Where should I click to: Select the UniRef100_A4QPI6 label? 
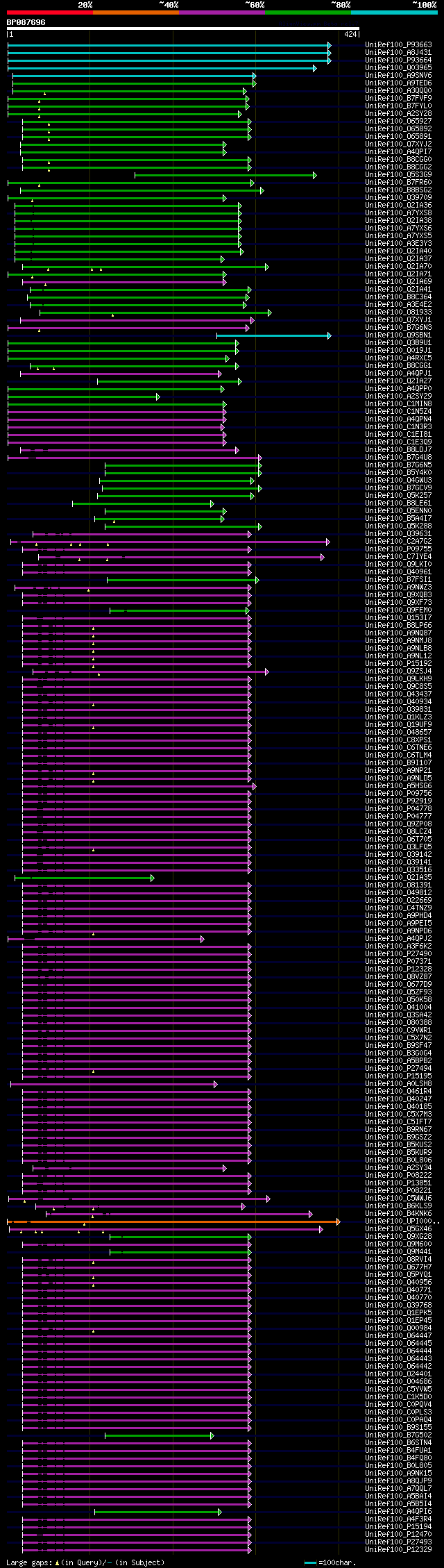(x=398, y=1512)
